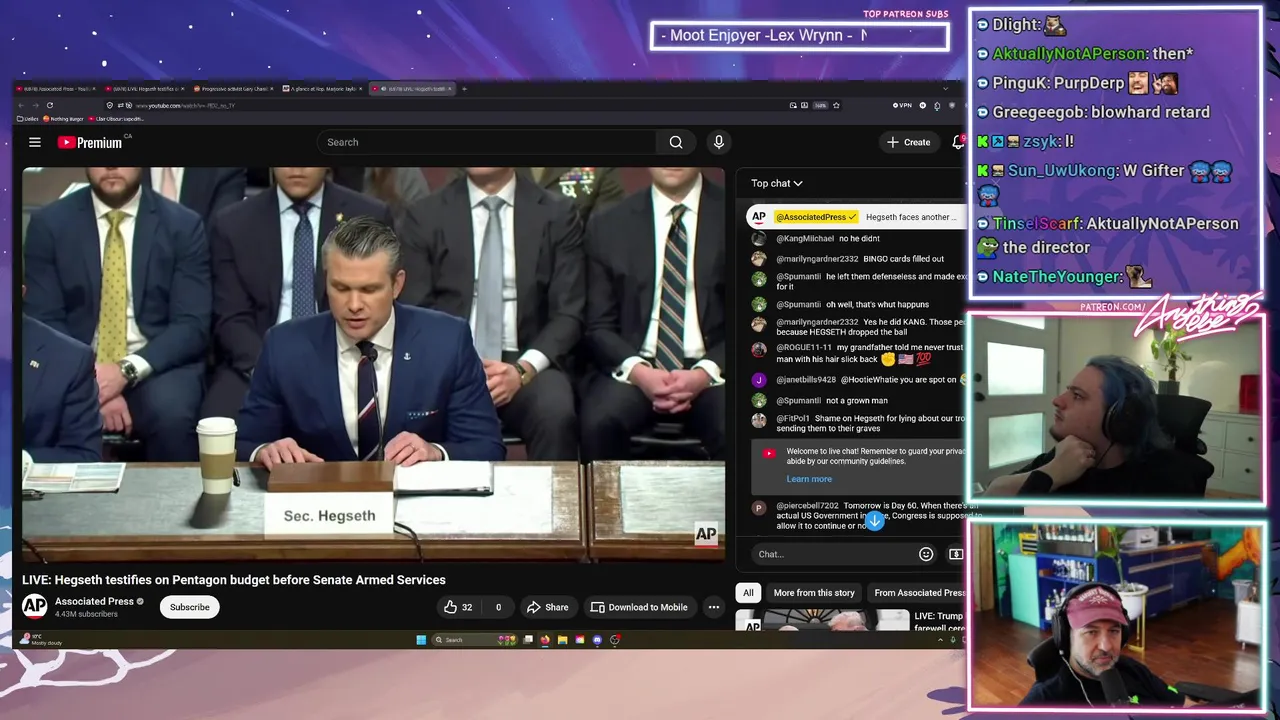Click the VPN indicator in browser toolbar
Image resolution: width=1280 pixels, height=720 pixels.
(903, 105)
